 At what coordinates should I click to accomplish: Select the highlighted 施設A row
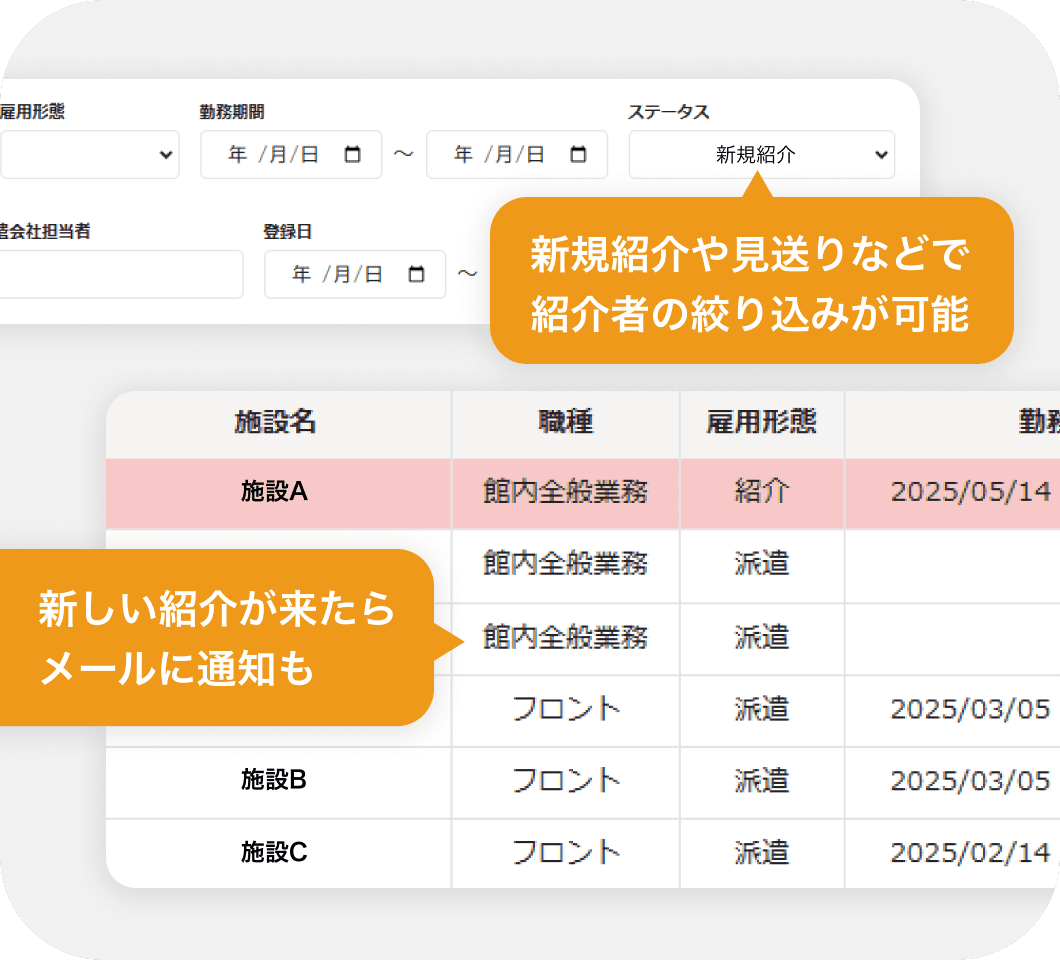pos(274,492)
